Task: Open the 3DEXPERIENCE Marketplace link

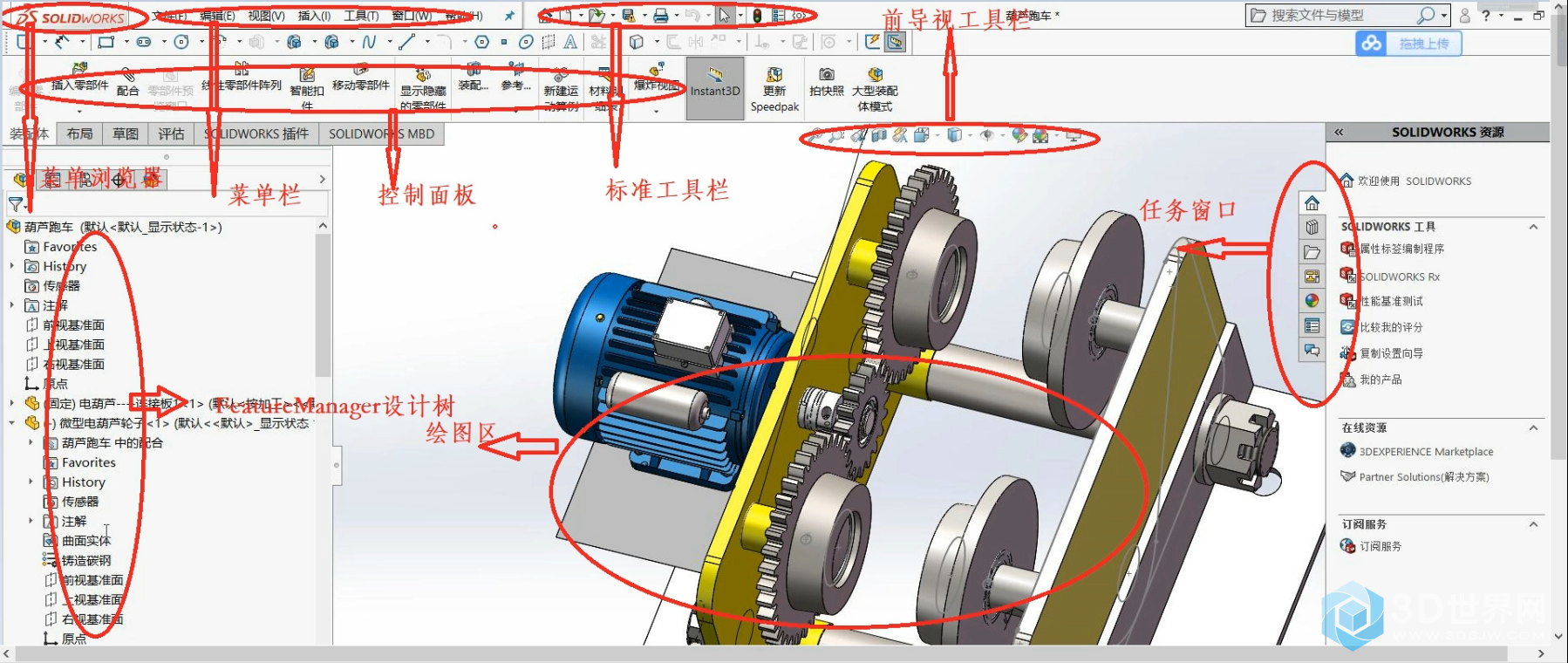Action: coord(1426,451)
